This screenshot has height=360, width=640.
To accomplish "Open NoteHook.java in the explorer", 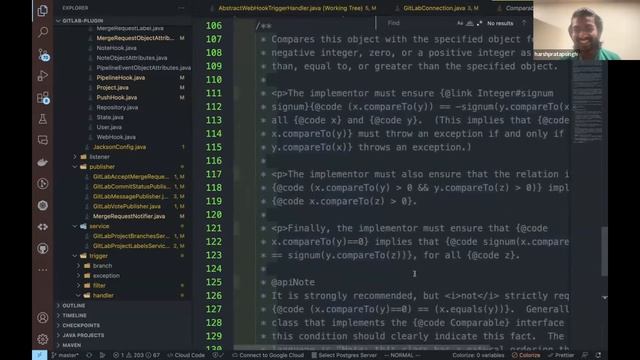I will (x=116, y=48).
